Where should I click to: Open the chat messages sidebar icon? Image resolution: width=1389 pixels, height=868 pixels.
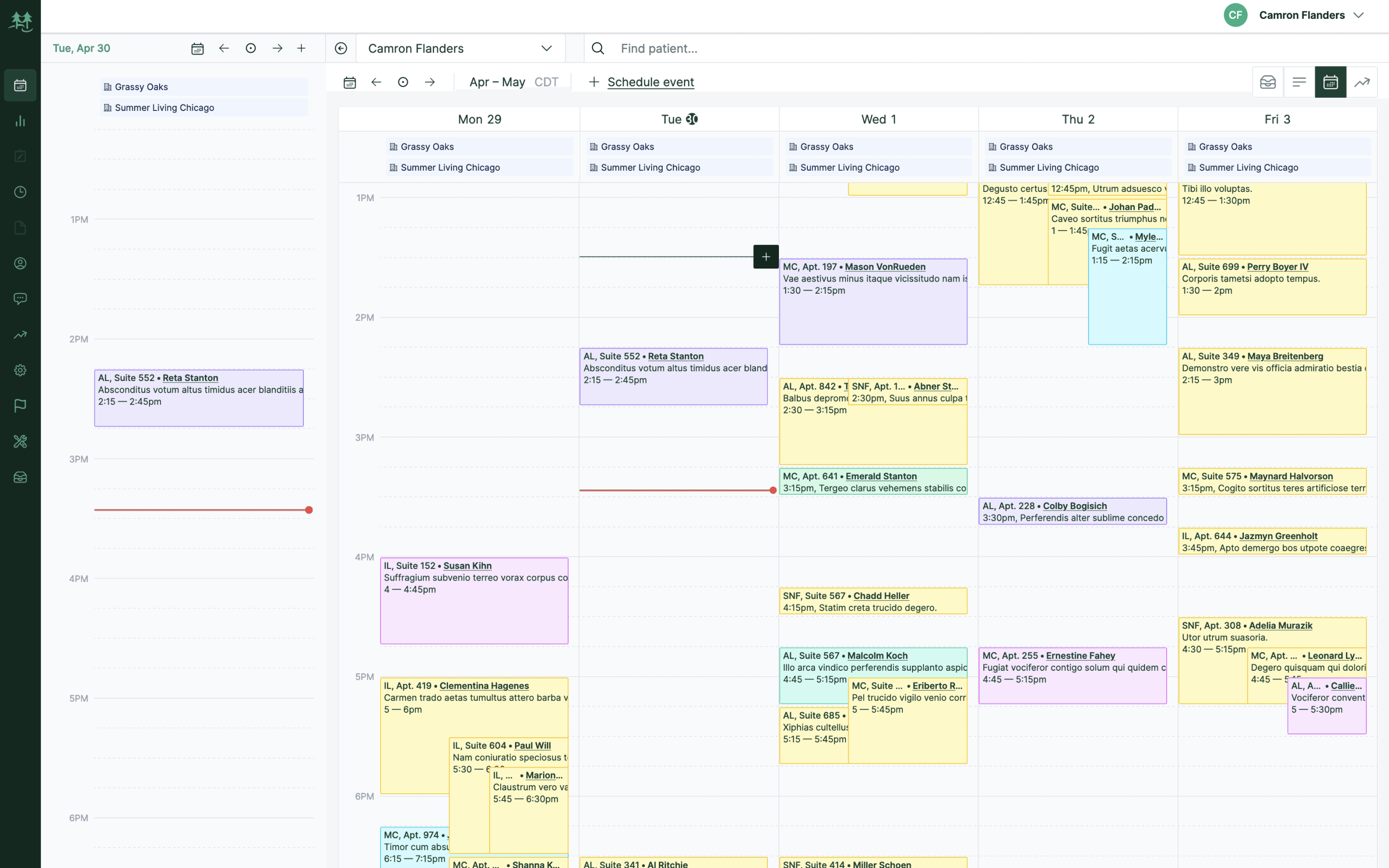20,298
